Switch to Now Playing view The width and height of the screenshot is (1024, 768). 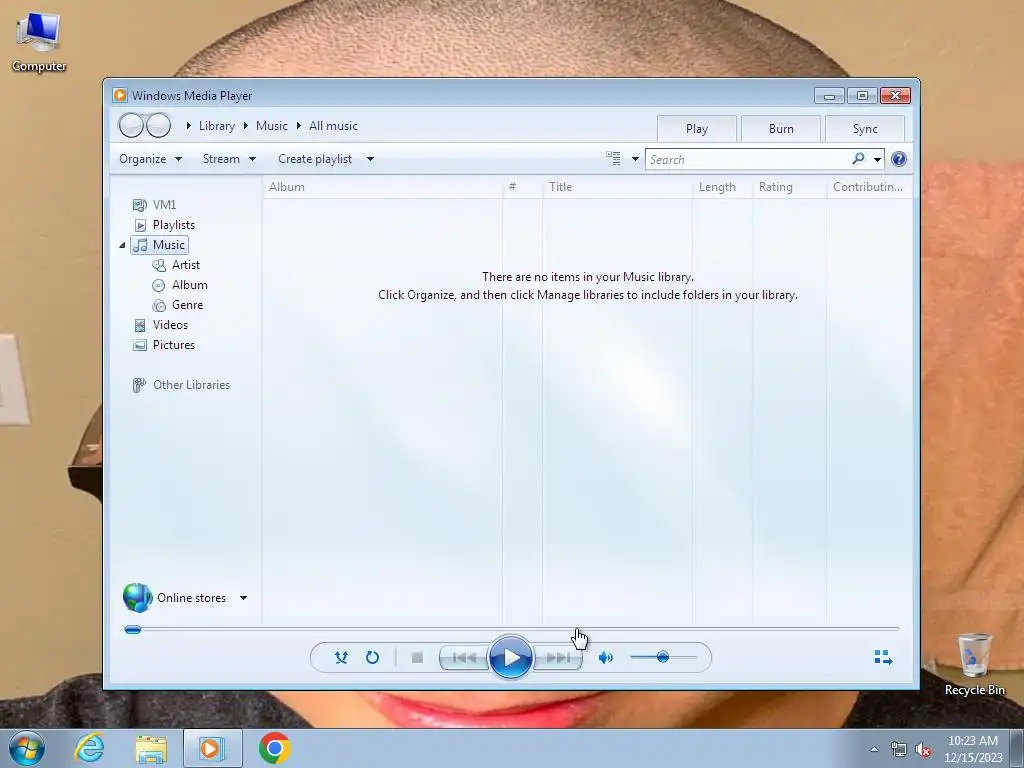(x=883, y=657)
